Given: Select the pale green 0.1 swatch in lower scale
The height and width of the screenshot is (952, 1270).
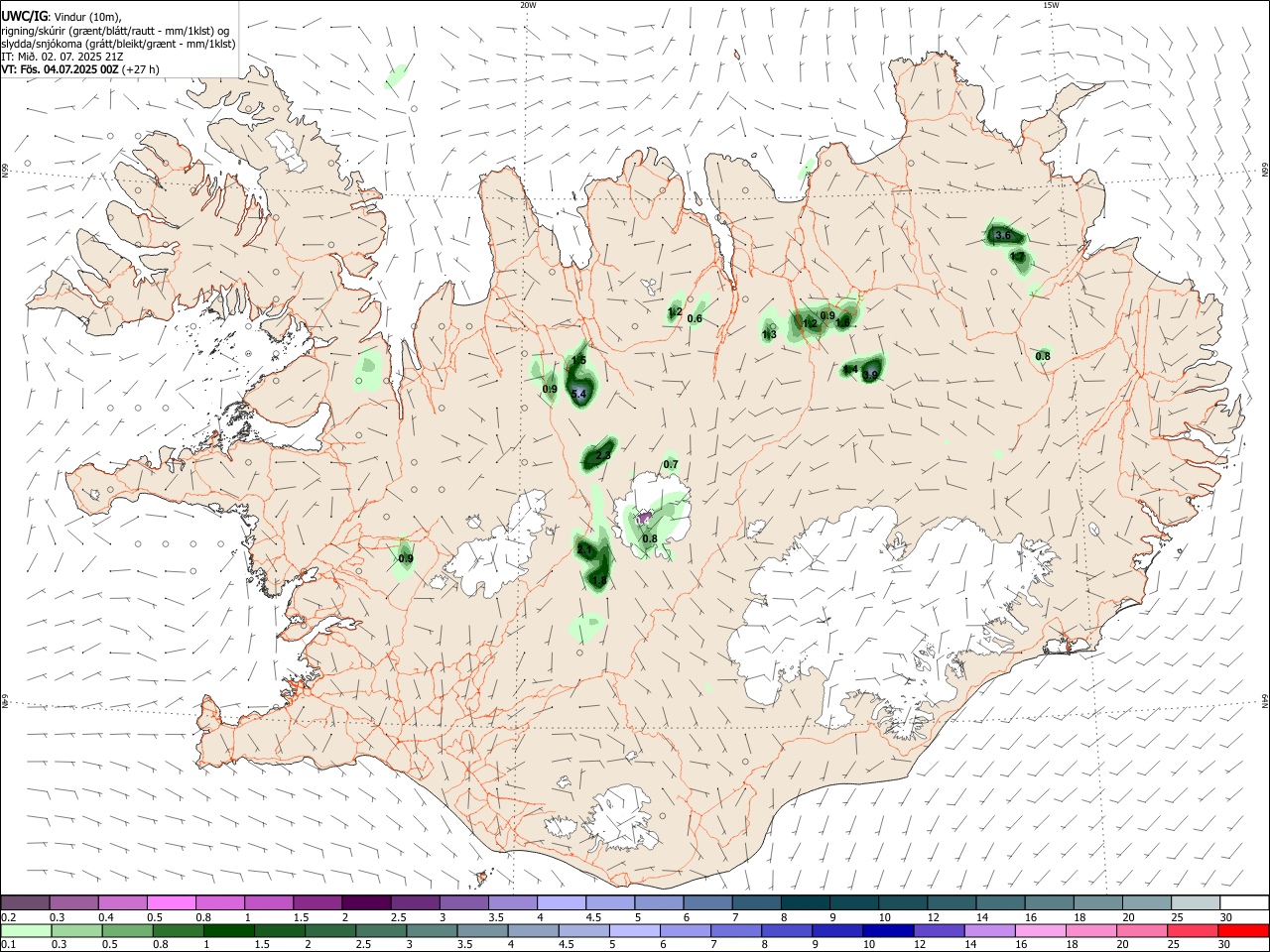Looking at the screenshot, I should (x=26, y=930).
